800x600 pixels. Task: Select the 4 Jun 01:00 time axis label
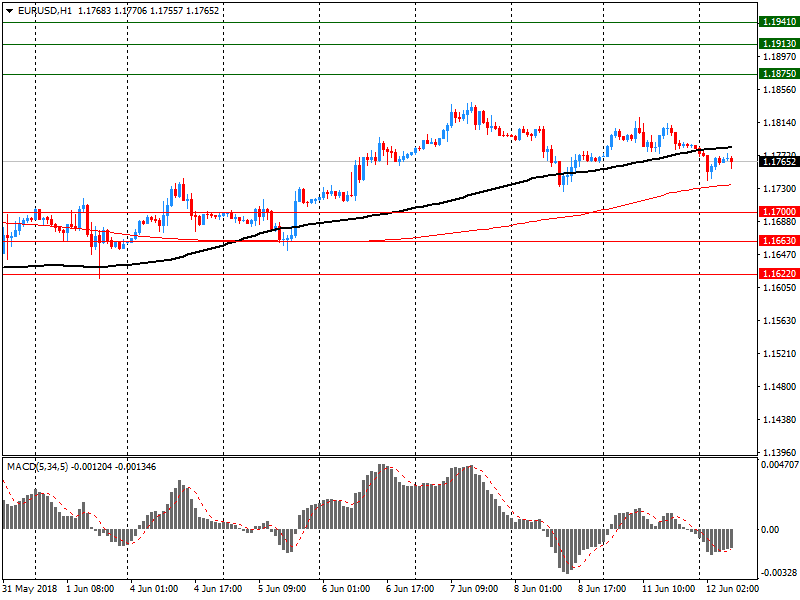click(154, 589)
